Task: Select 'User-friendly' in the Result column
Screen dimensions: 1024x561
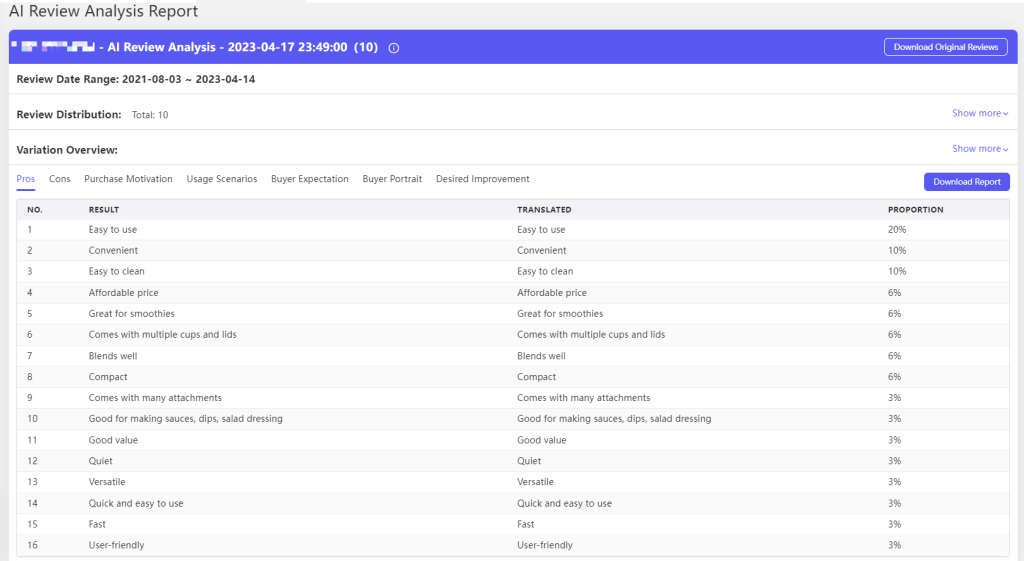Action: pos(116,545)
